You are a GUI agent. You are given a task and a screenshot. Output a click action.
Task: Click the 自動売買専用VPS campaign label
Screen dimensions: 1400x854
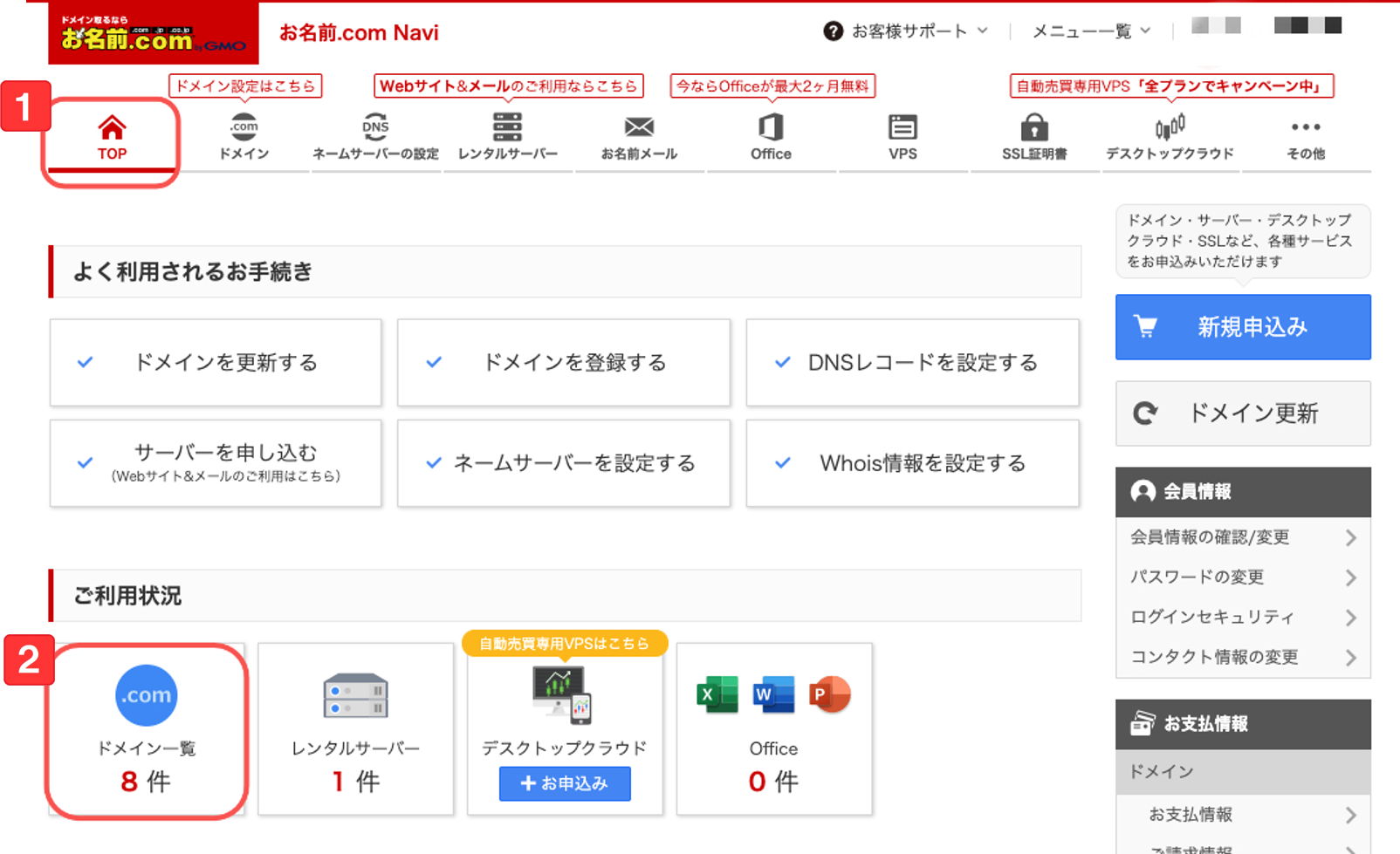coord(1171,86)
